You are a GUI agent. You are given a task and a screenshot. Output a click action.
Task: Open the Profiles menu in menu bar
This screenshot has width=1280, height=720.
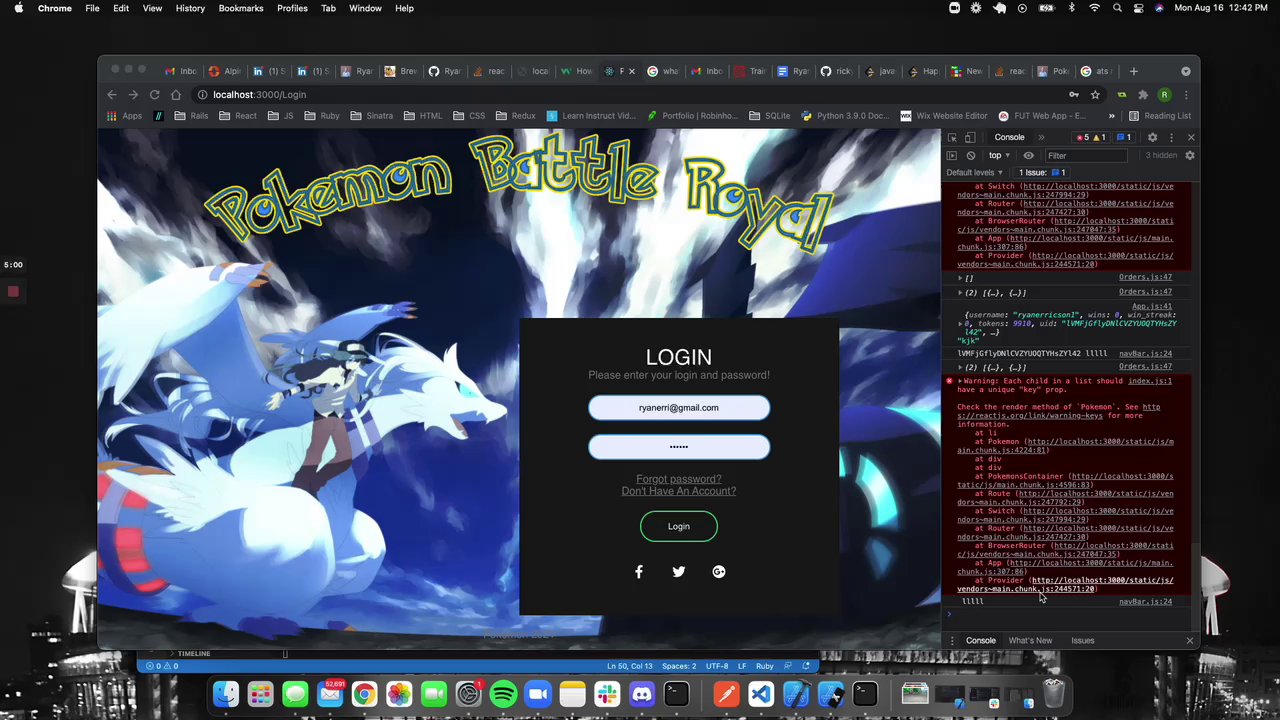tap(292, 8)
